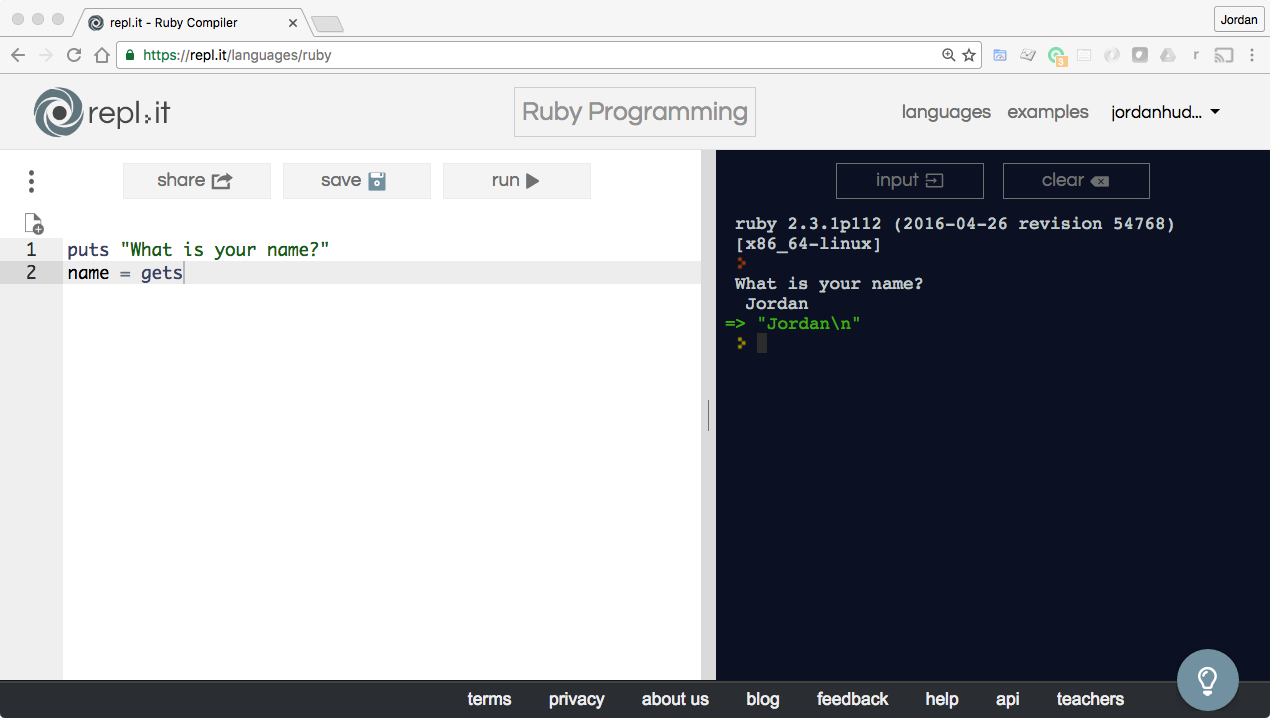Clear the console output
This screenshot has width=1270, height=718.
click(1075, 181)
